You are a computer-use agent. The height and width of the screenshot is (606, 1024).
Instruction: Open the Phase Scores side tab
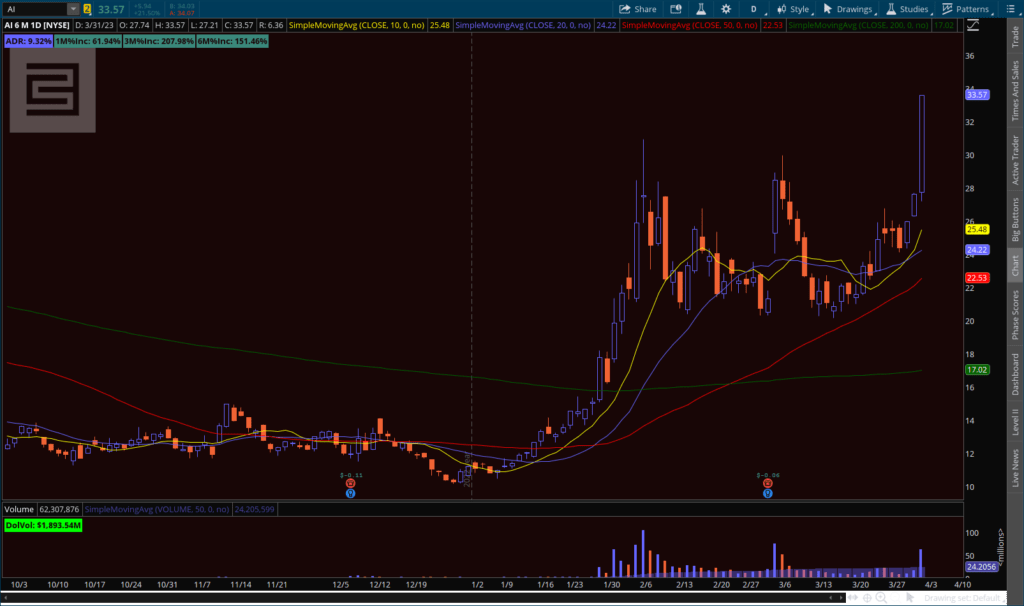(x=1016, y=315)
